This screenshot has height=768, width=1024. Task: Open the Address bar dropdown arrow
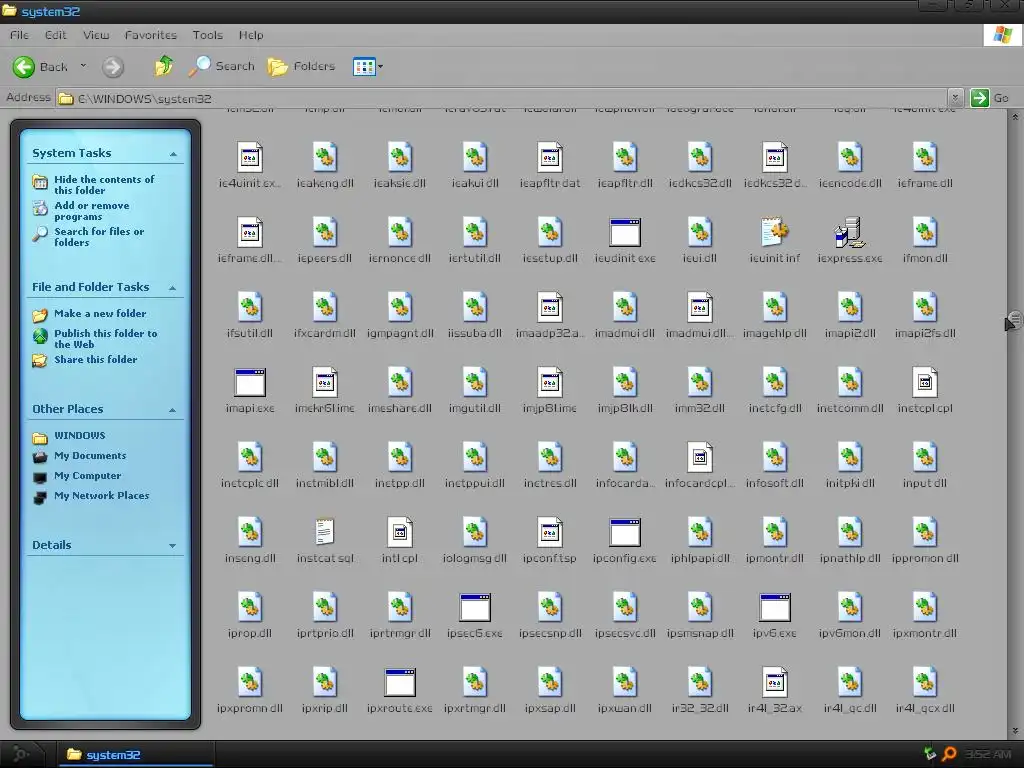click(955, 99)
